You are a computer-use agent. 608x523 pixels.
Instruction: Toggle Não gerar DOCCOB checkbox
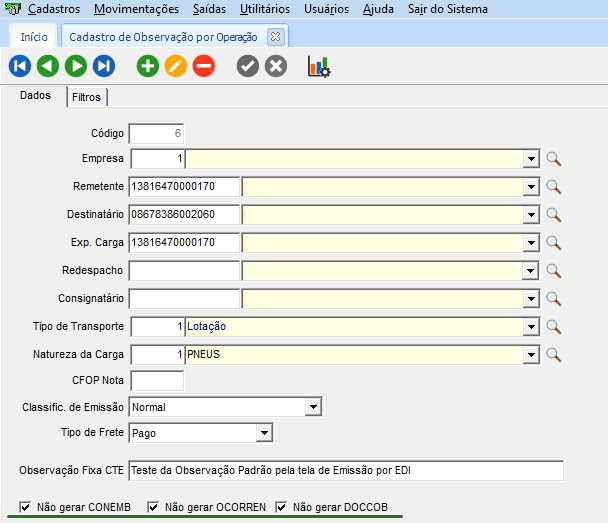coord(281,507)
